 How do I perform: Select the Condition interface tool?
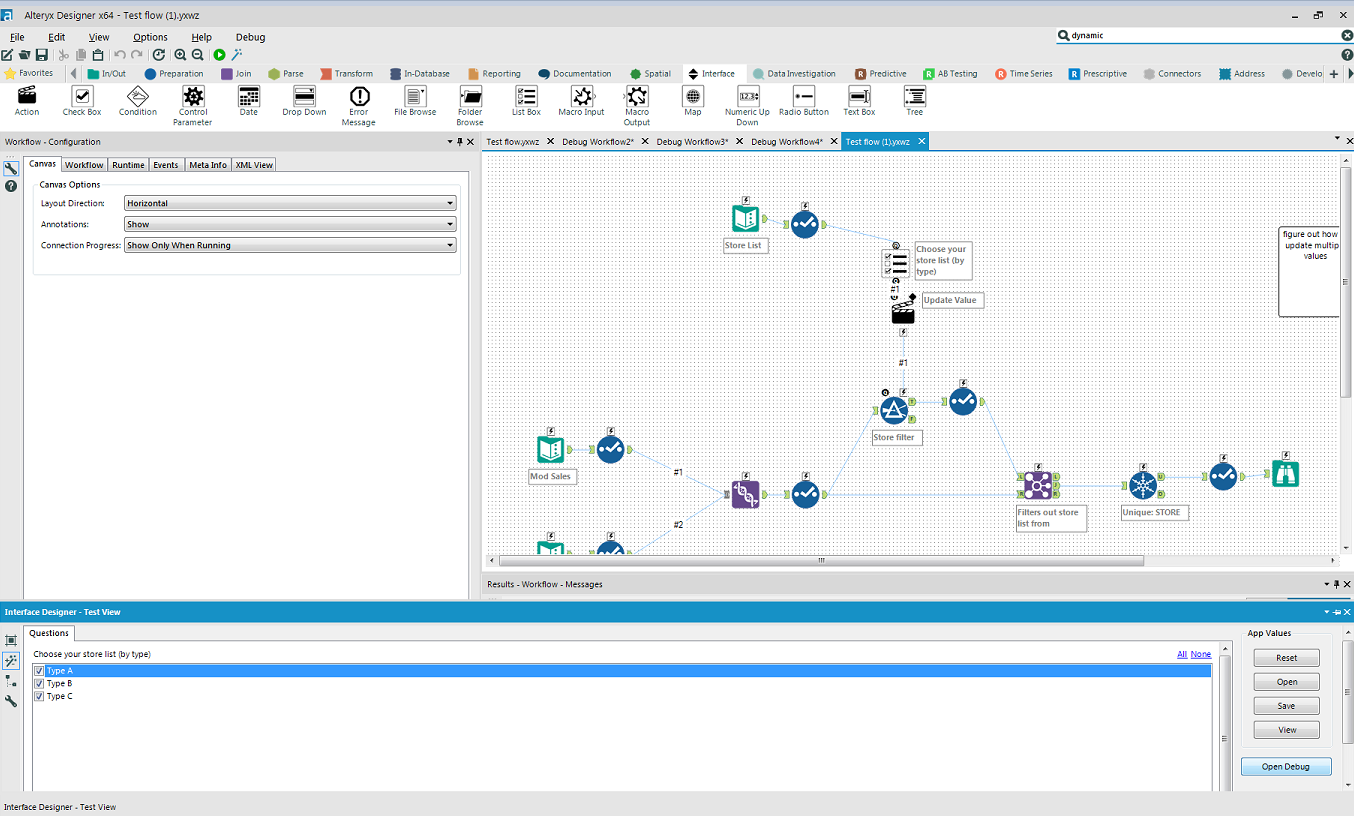(138, 101)
